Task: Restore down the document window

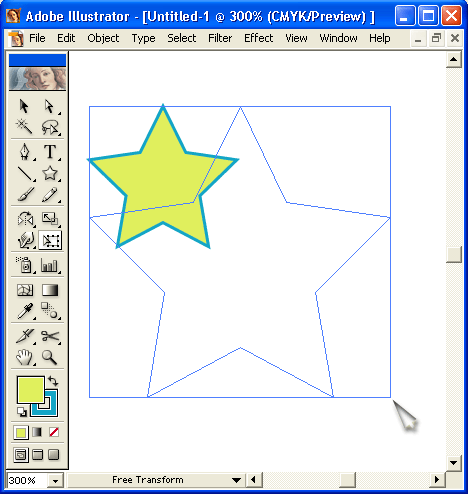Action: click(x=436, y=39)
